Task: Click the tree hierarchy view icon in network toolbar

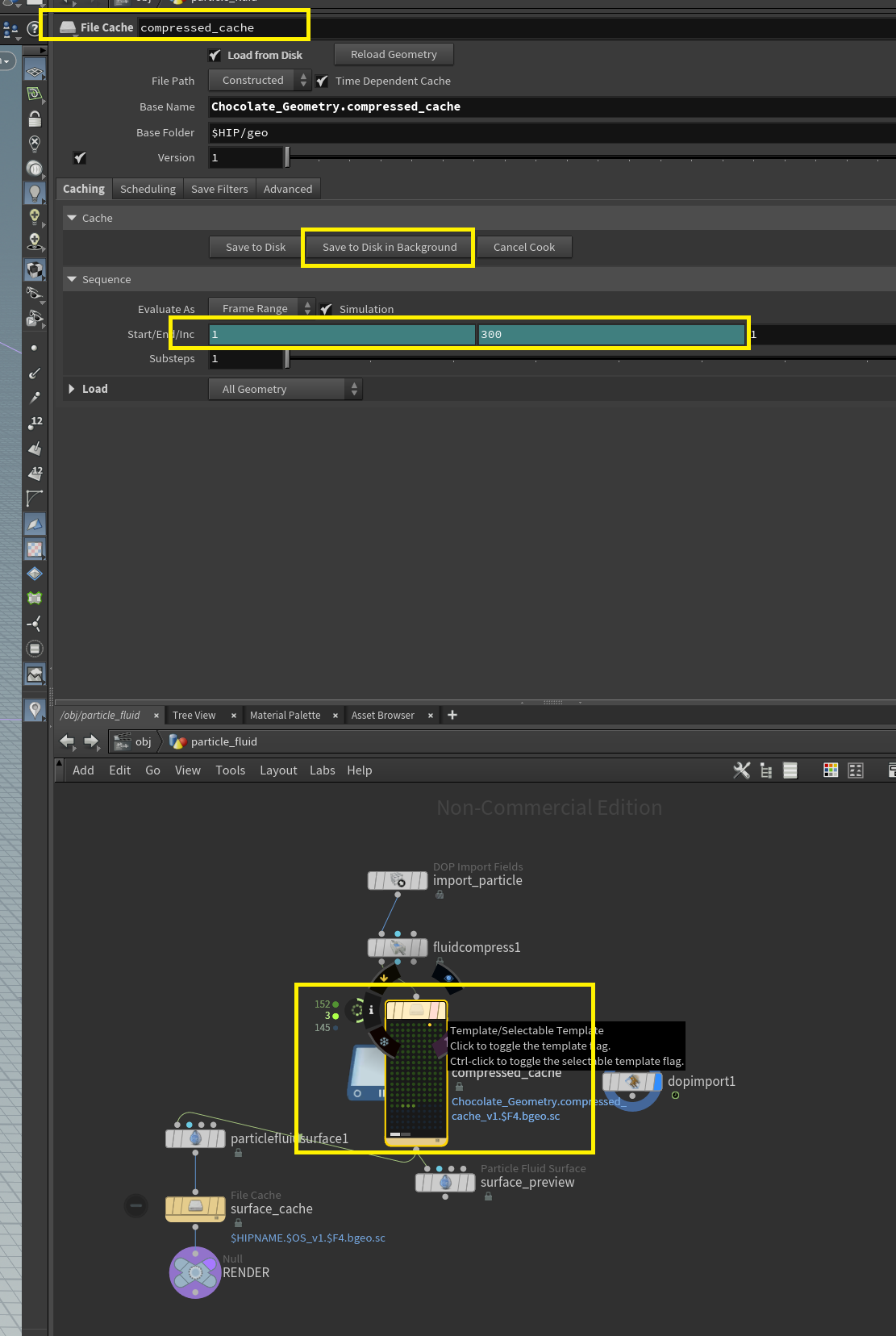Action: [x=766, y=770]
